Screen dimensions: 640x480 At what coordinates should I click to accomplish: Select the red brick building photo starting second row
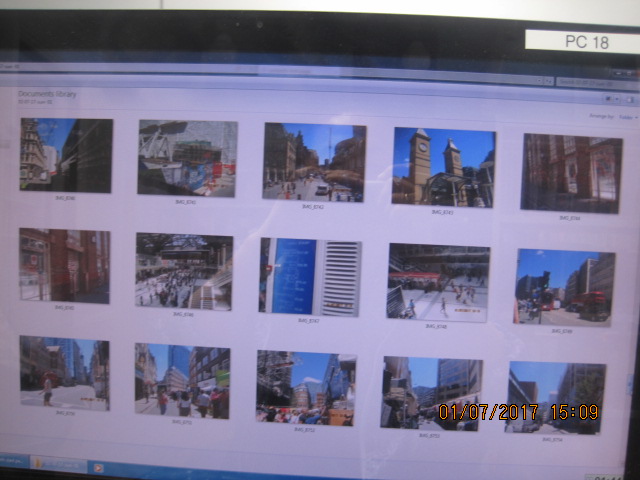64,266
